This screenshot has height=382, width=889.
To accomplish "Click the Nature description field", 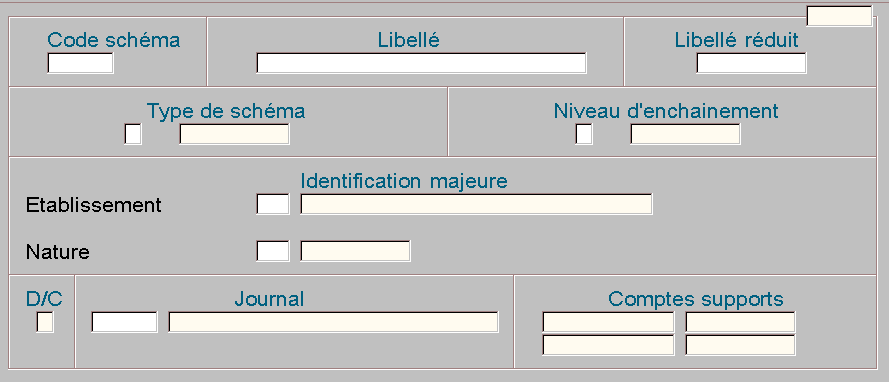I will [355, 251].
